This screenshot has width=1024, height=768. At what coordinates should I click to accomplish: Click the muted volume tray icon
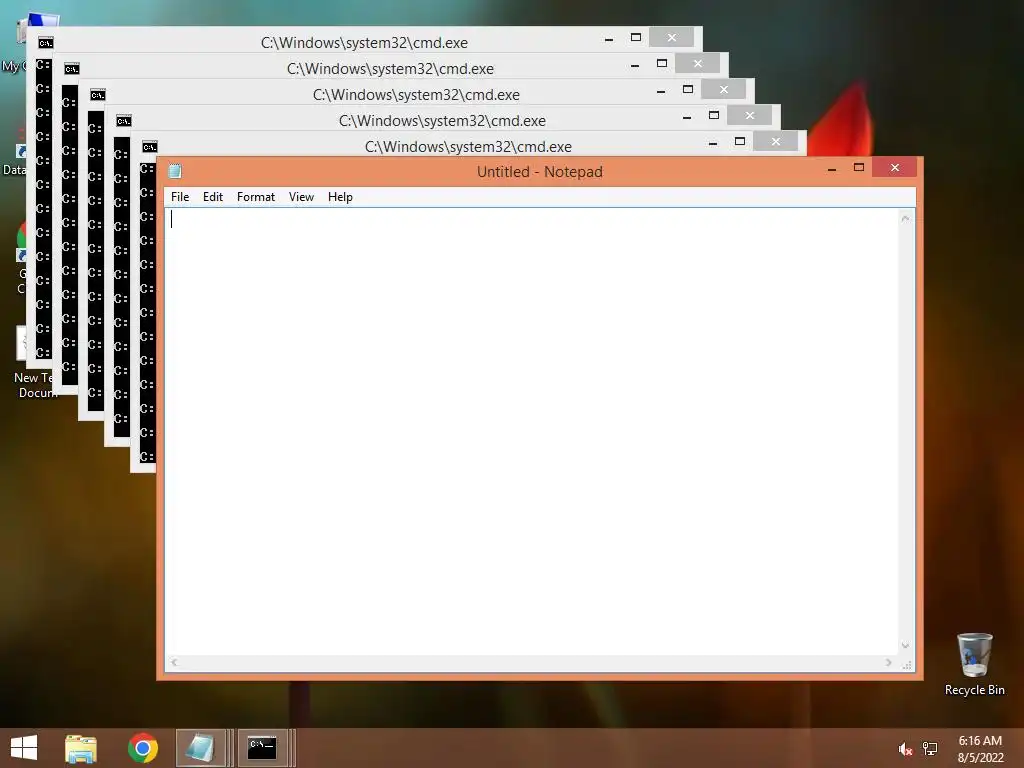tap(905, 749)
